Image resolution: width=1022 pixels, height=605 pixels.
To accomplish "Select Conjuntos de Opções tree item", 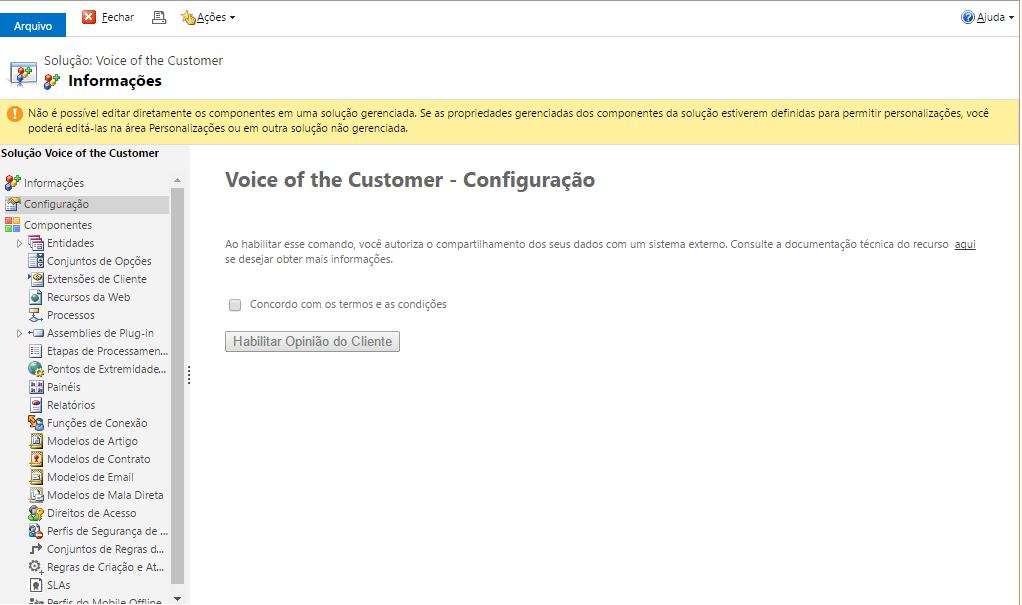I will coord(98,261).
